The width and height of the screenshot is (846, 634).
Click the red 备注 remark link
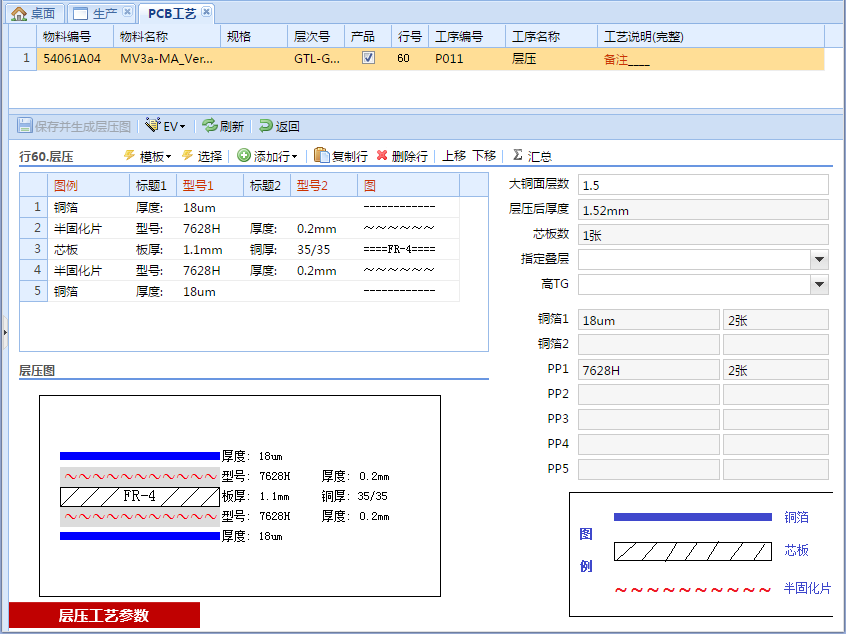(x=617, y=60)
